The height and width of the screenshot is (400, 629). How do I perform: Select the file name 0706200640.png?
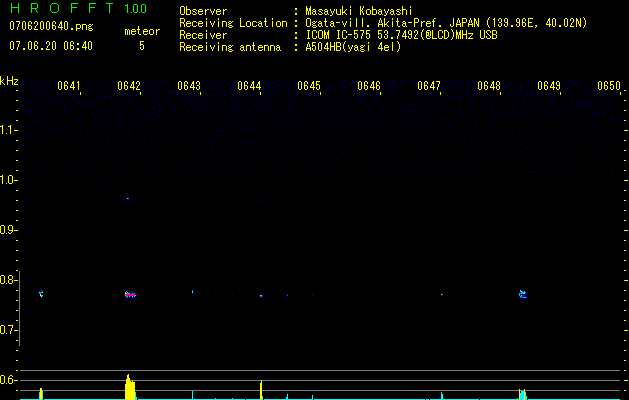(51, 26)
